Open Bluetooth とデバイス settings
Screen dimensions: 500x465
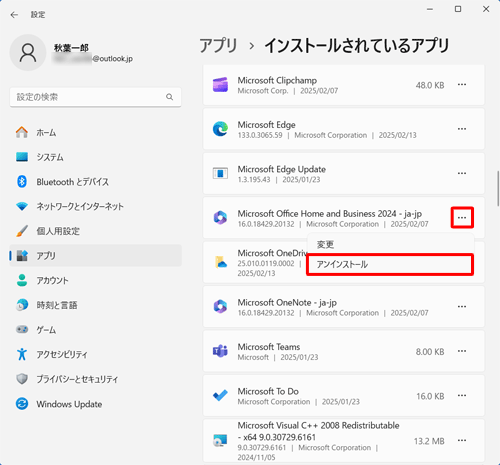[x=95, y=182]
